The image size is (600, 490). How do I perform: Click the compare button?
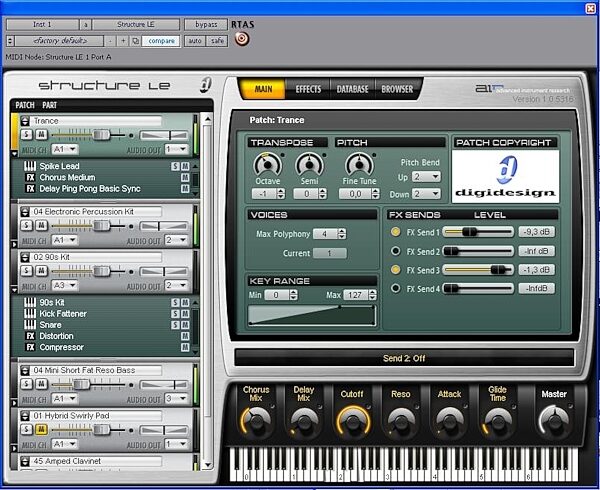tap(161, 41)
